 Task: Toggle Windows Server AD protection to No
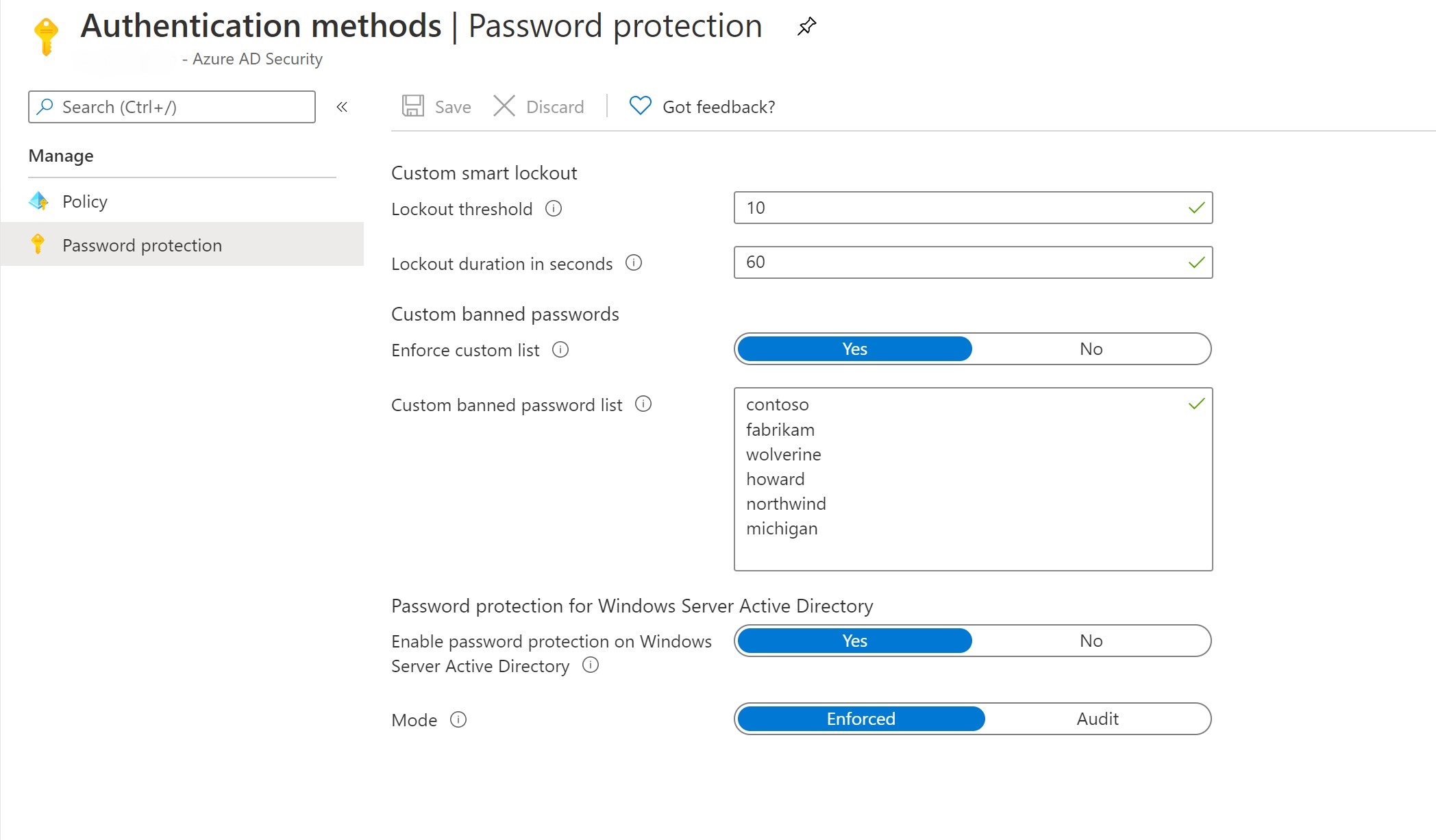(1089, 641)
